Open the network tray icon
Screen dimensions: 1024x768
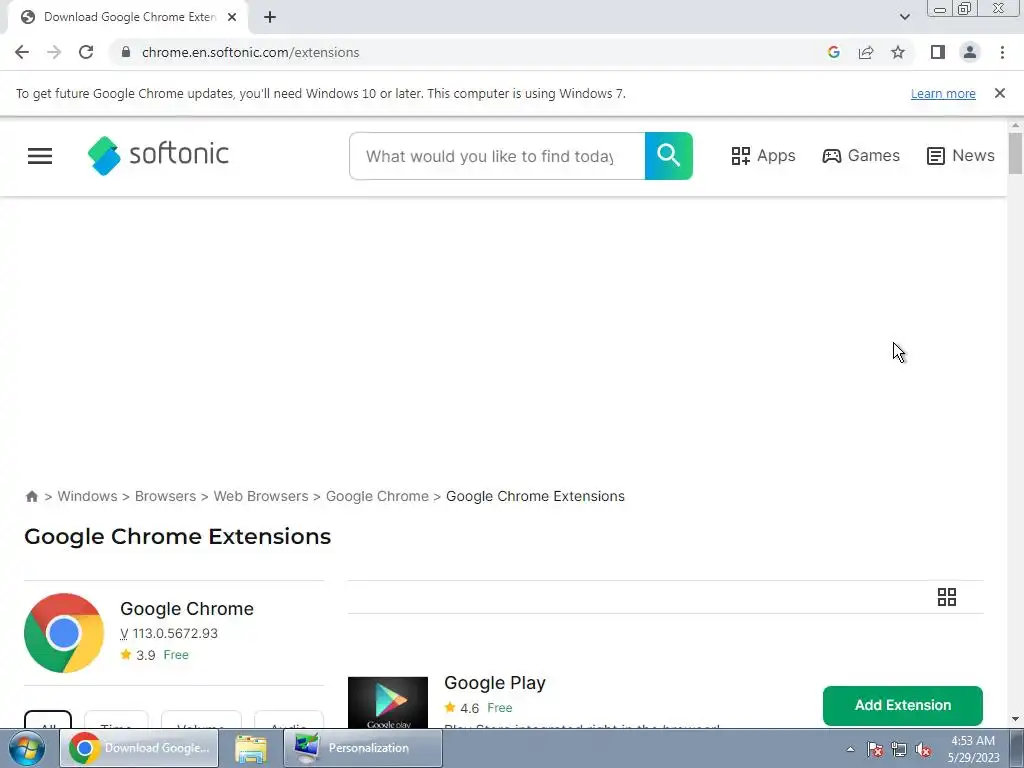pyautogui.click(x=899, y=749)
